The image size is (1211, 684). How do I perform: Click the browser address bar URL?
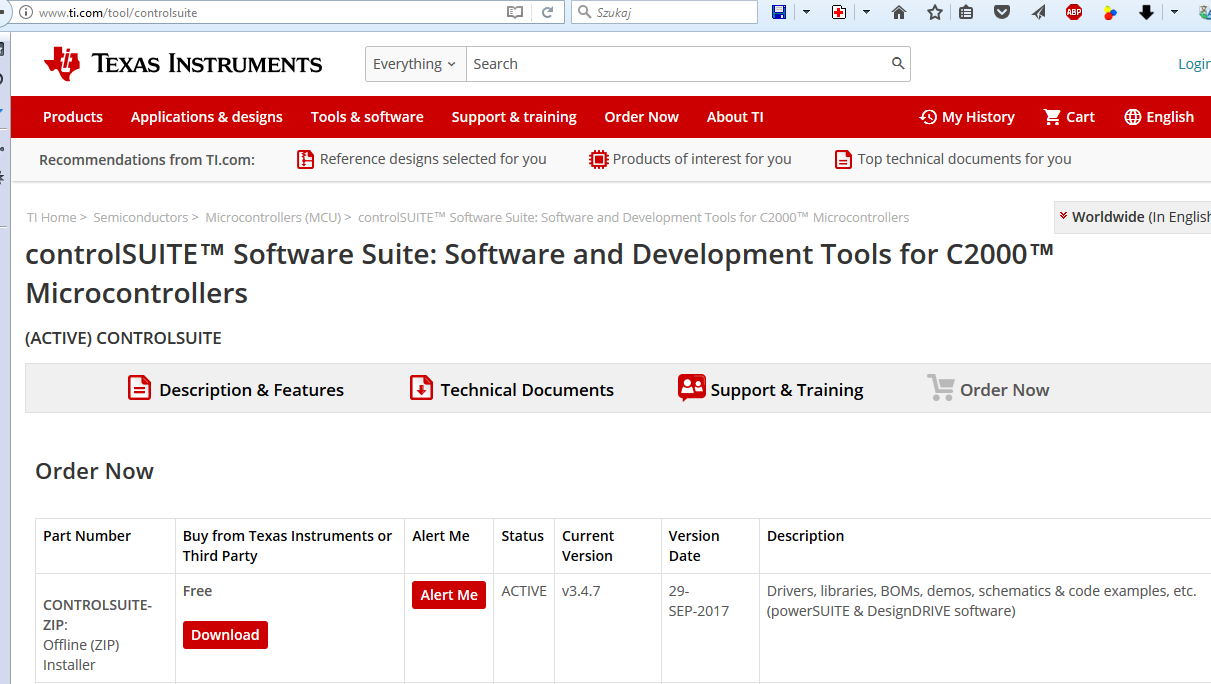click(118, 12)
